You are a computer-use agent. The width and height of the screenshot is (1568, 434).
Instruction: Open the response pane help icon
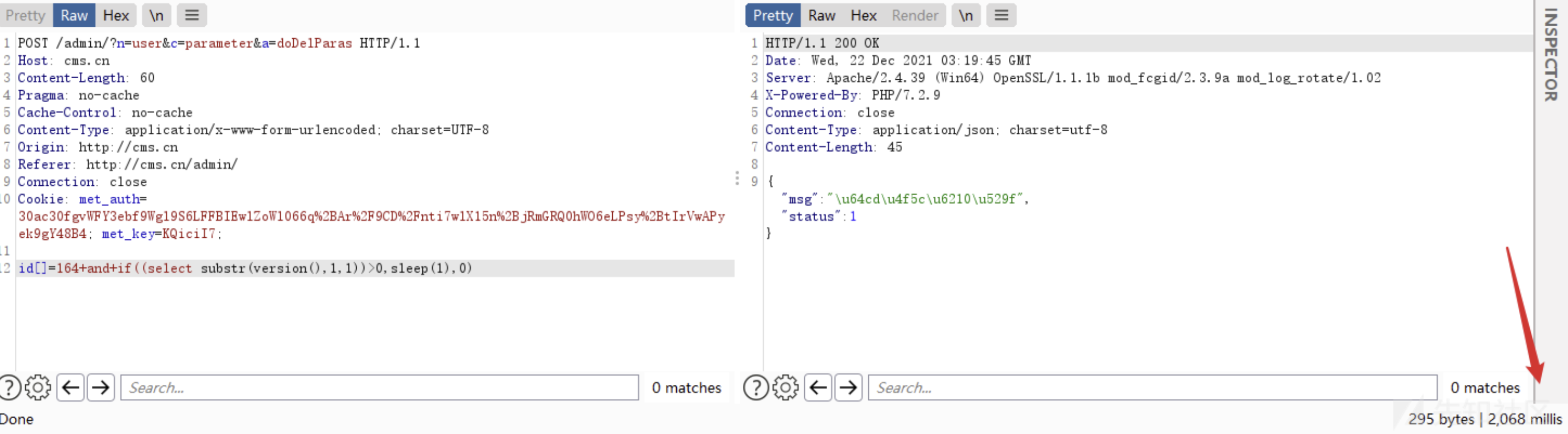pos(757,387)
